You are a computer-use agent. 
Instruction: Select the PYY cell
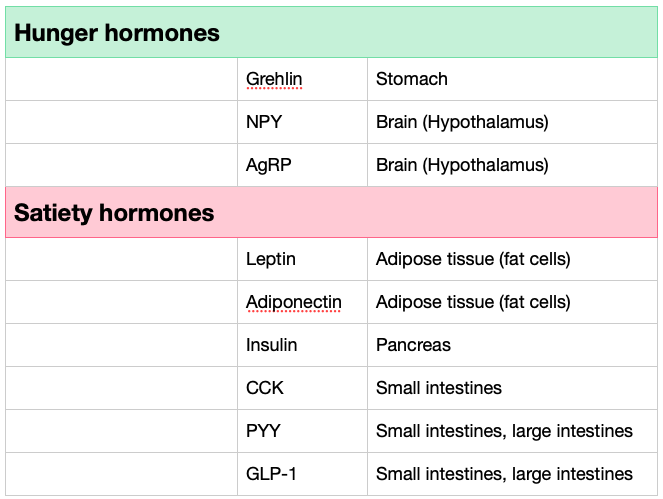(302, 431)
